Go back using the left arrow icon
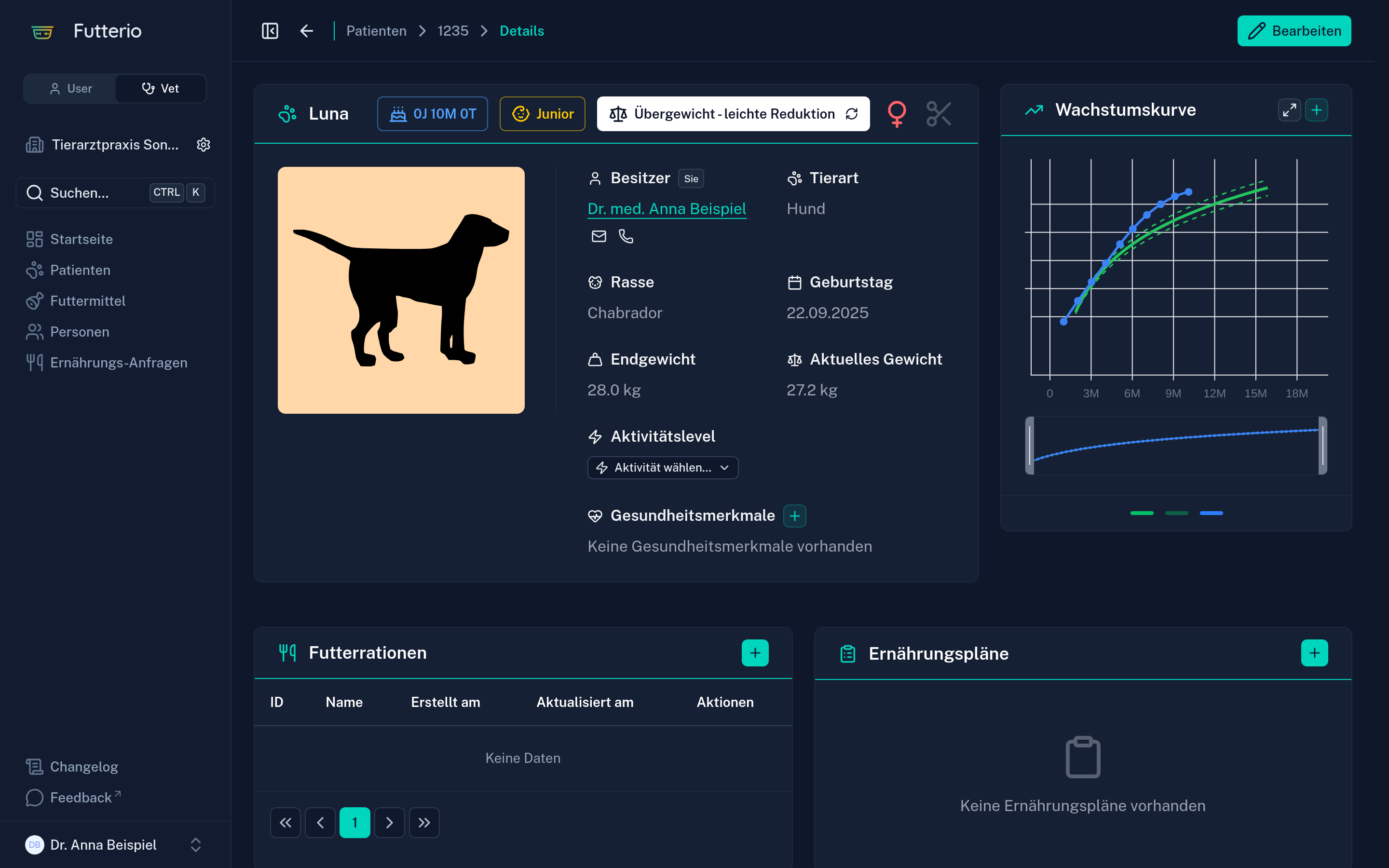The height and width of the screenshot is (868, 1389). 307,31
